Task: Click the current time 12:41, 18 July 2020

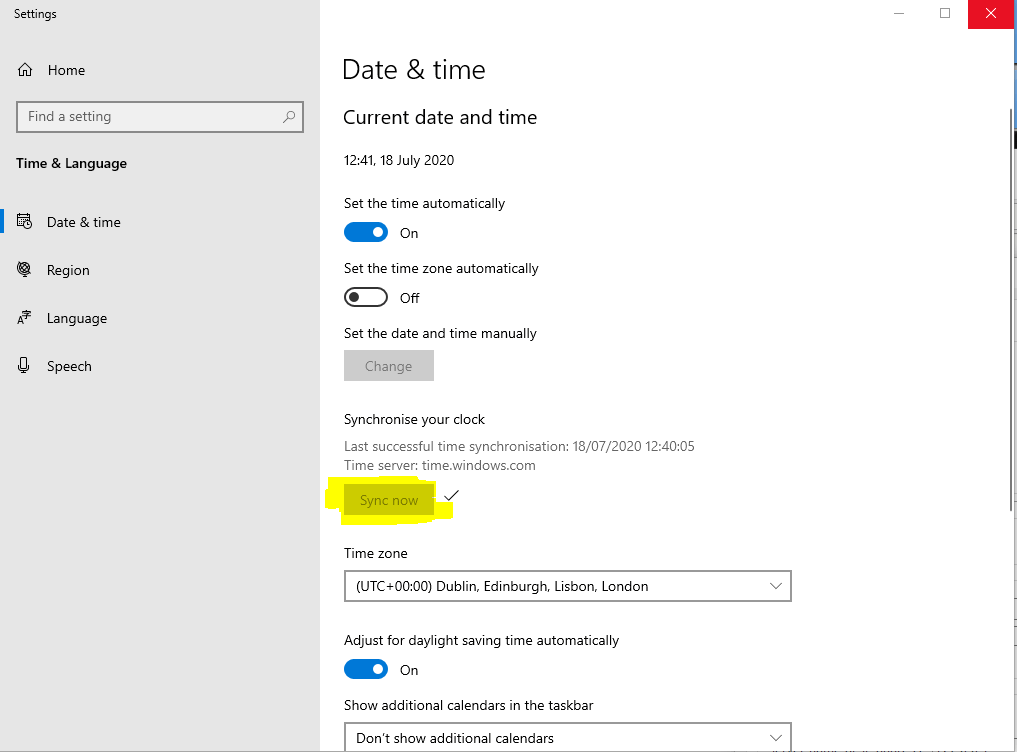Action: pyautogui.click(x=399, y=160)
